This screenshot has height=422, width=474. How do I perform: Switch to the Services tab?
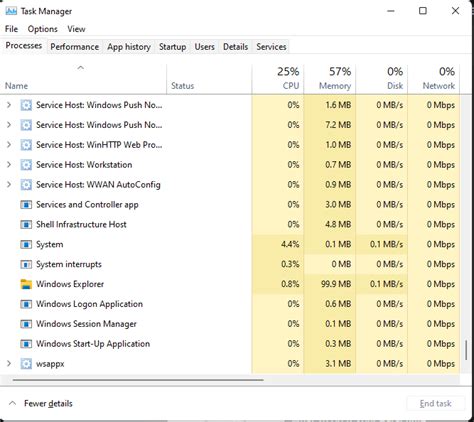click(271, 47)
